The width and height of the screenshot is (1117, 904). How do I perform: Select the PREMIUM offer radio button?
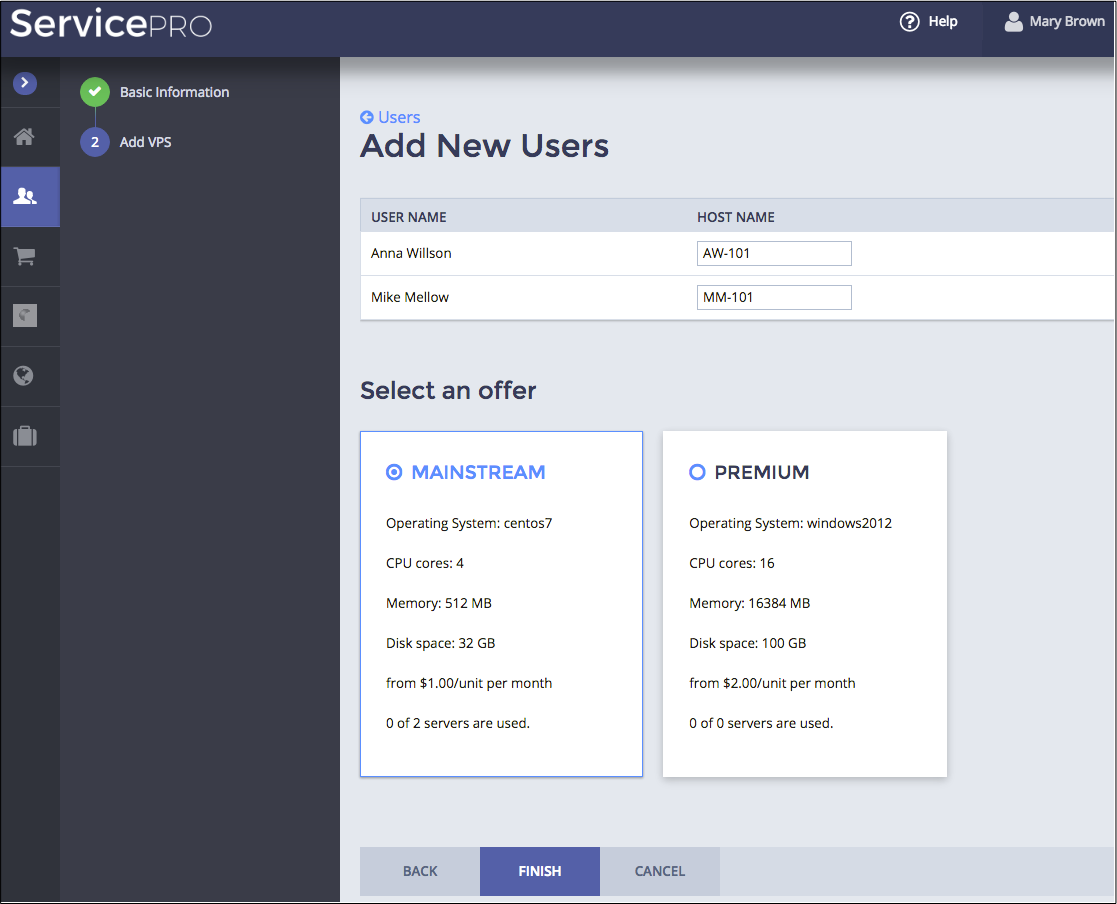tap(697, 472)
